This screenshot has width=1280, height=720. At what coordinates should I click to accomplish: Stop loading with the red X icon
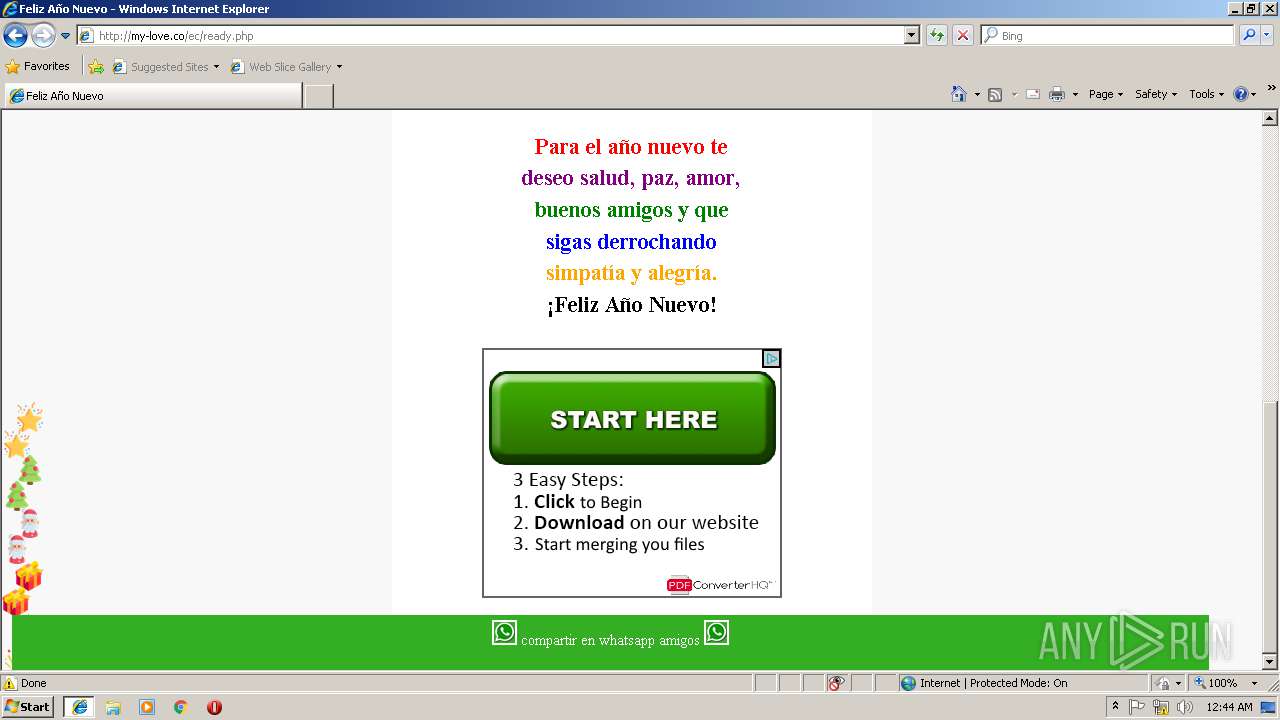click(963, 35)
